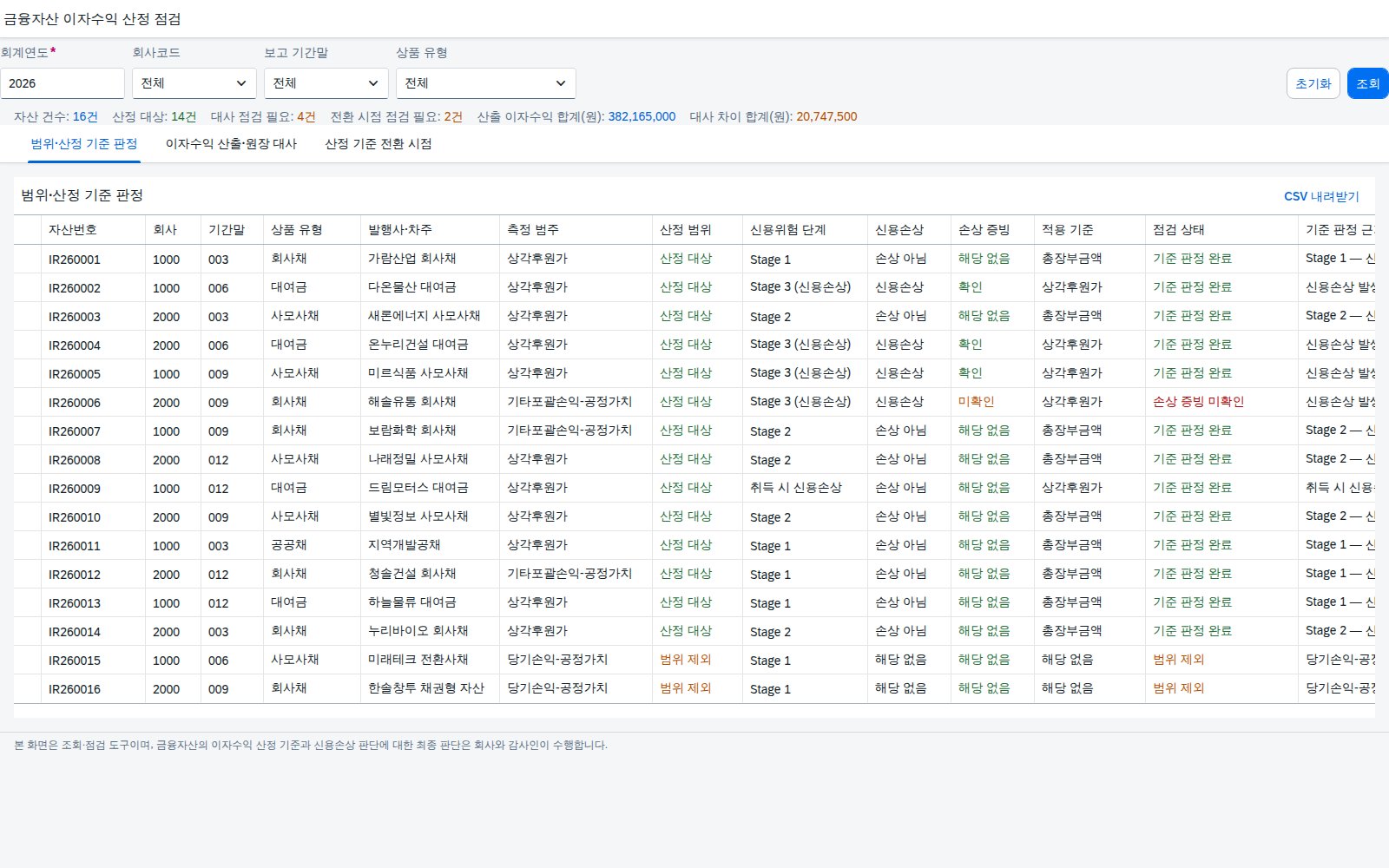Click issuer 별빛정보 사모사채
Viewport: 1389px width, 868px height.
(x=418, y=516)
